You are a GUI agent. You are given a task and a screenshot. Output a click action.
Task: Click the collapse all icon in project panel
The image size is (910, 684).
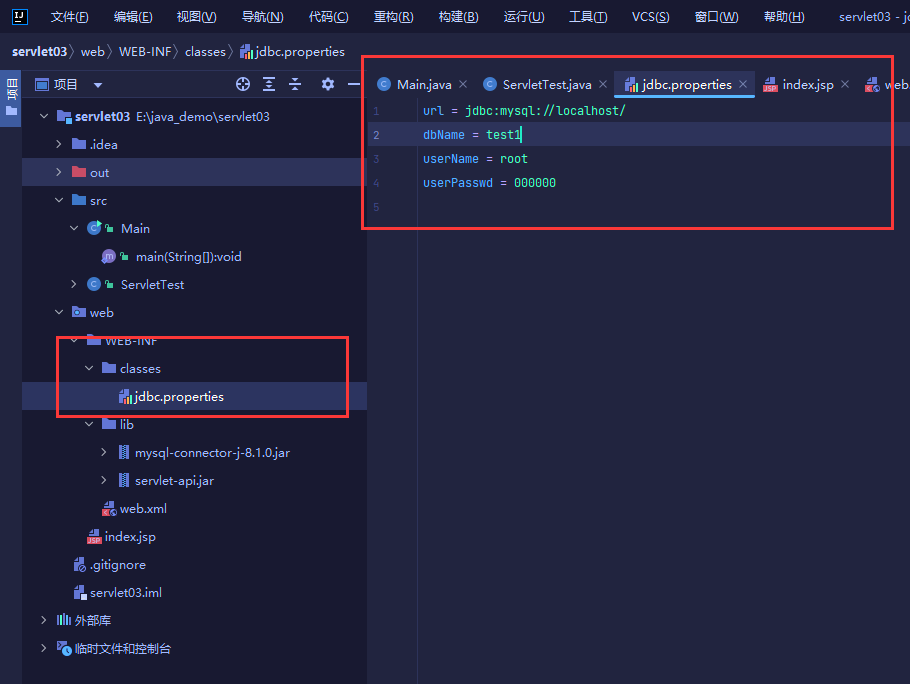pyautogui.click(x=295, y=84)
